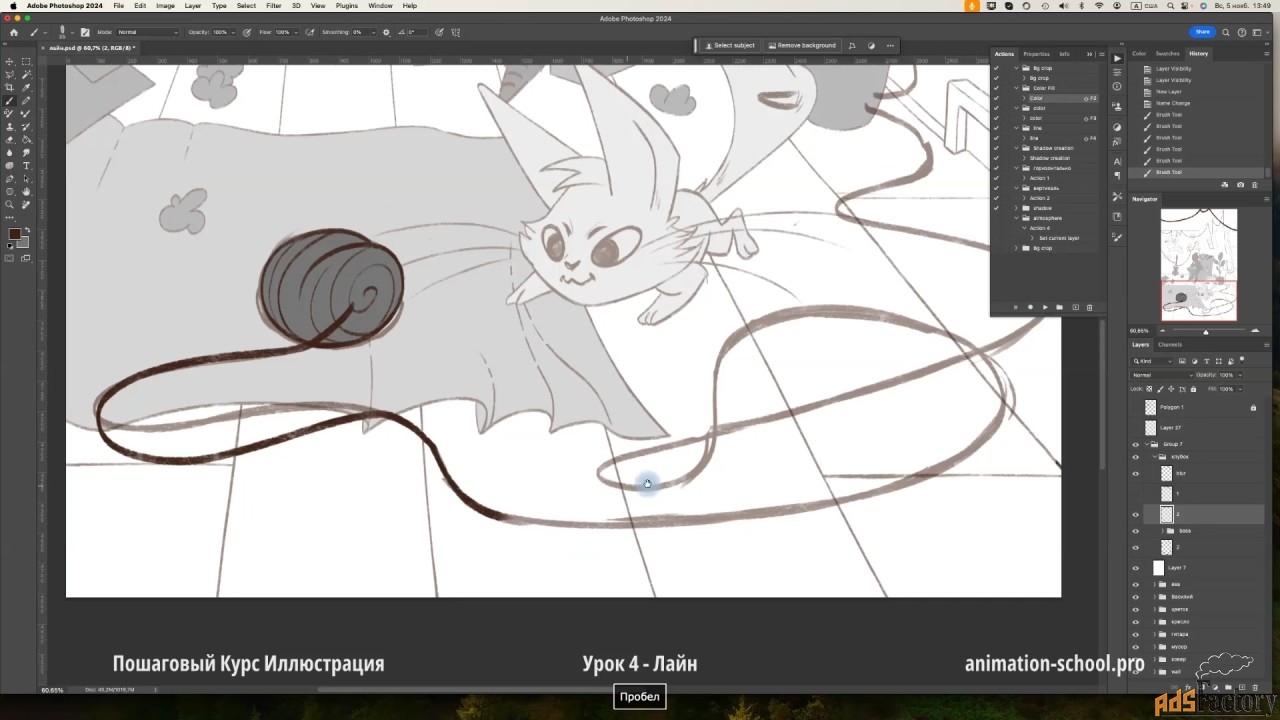Open brush settings gear for smoothing
1280x720 pixels.
click(x=386, y=32)
